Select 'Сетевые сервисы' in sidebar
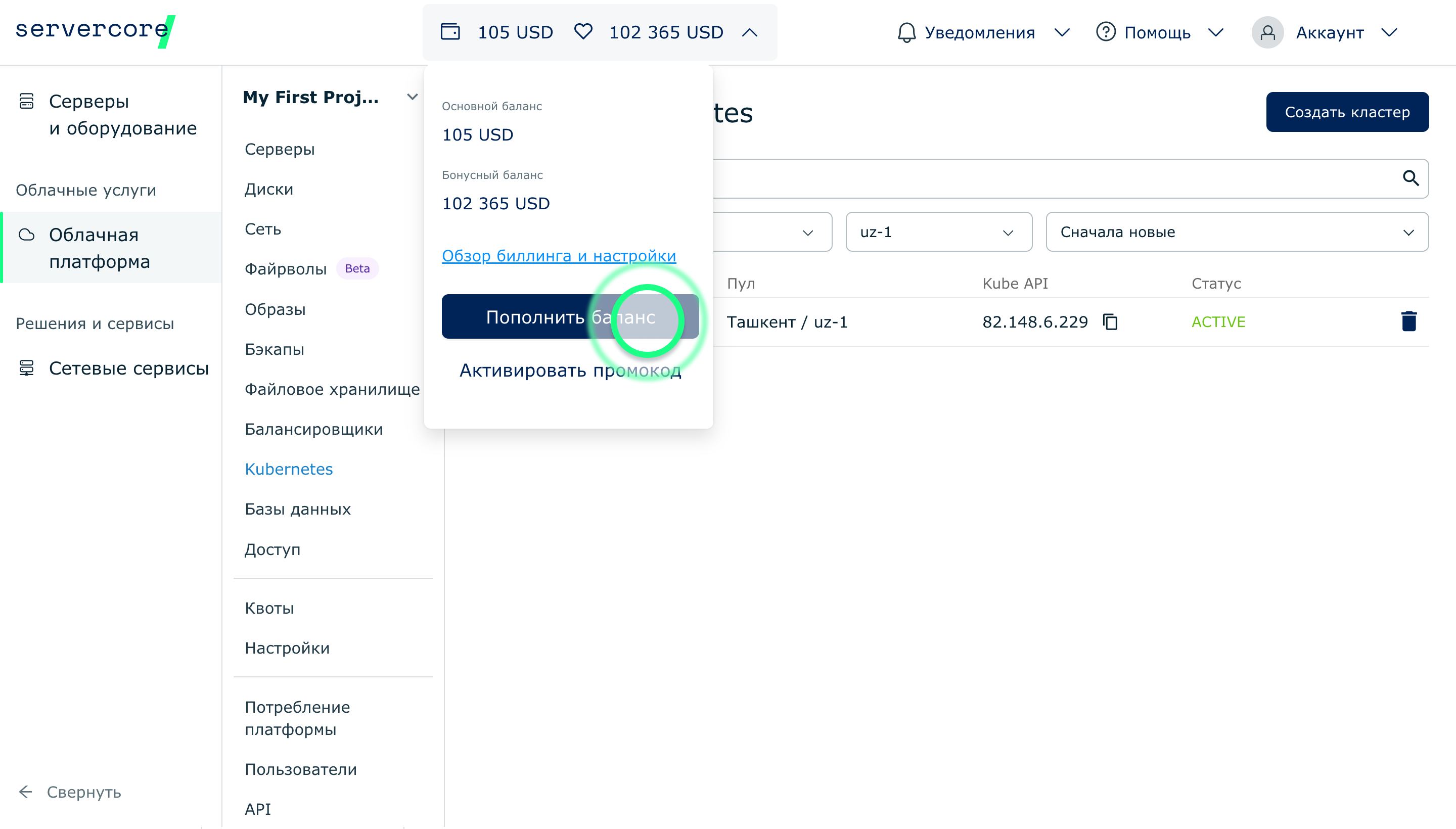 pyautogui.click(x=129, y=368)
